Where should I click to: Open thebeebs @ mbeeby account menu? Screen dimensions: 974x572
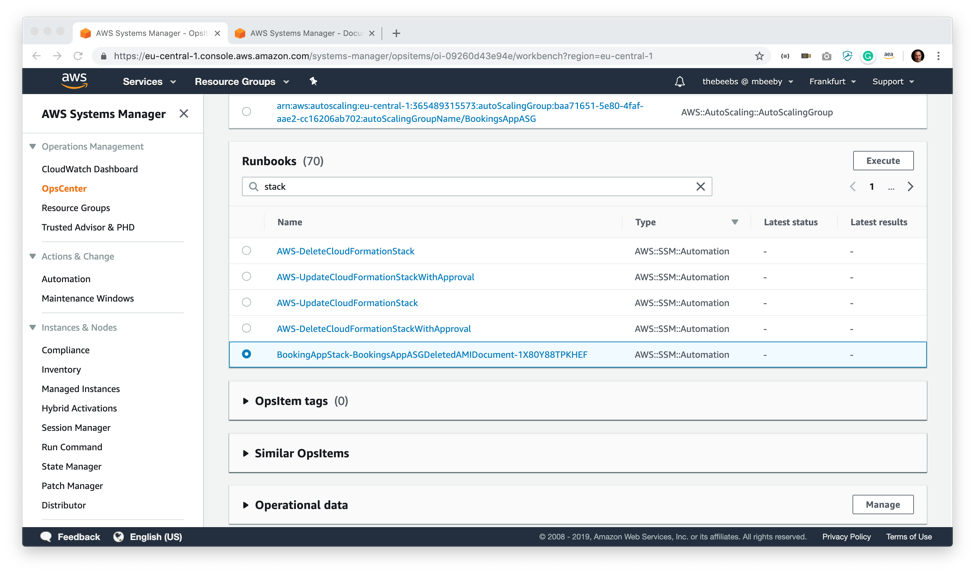[x=747, y=81]
